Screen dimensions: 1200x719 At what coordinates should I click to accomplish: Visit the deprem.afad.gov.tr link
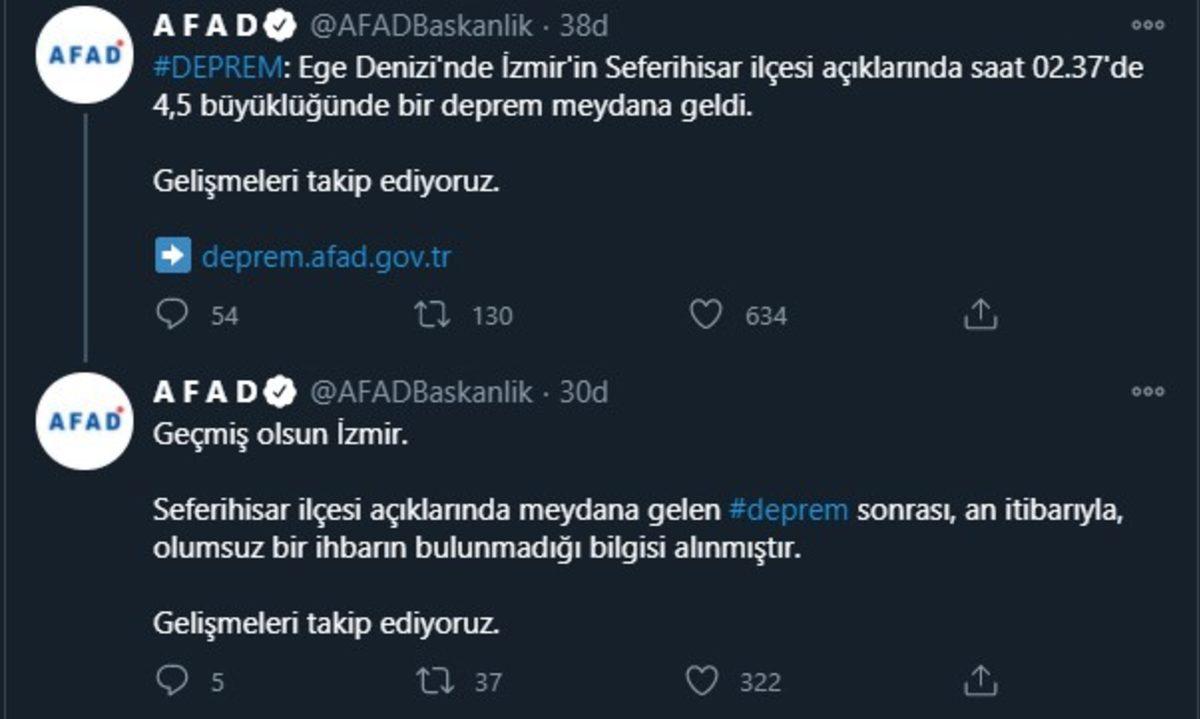tap(328, 255)
